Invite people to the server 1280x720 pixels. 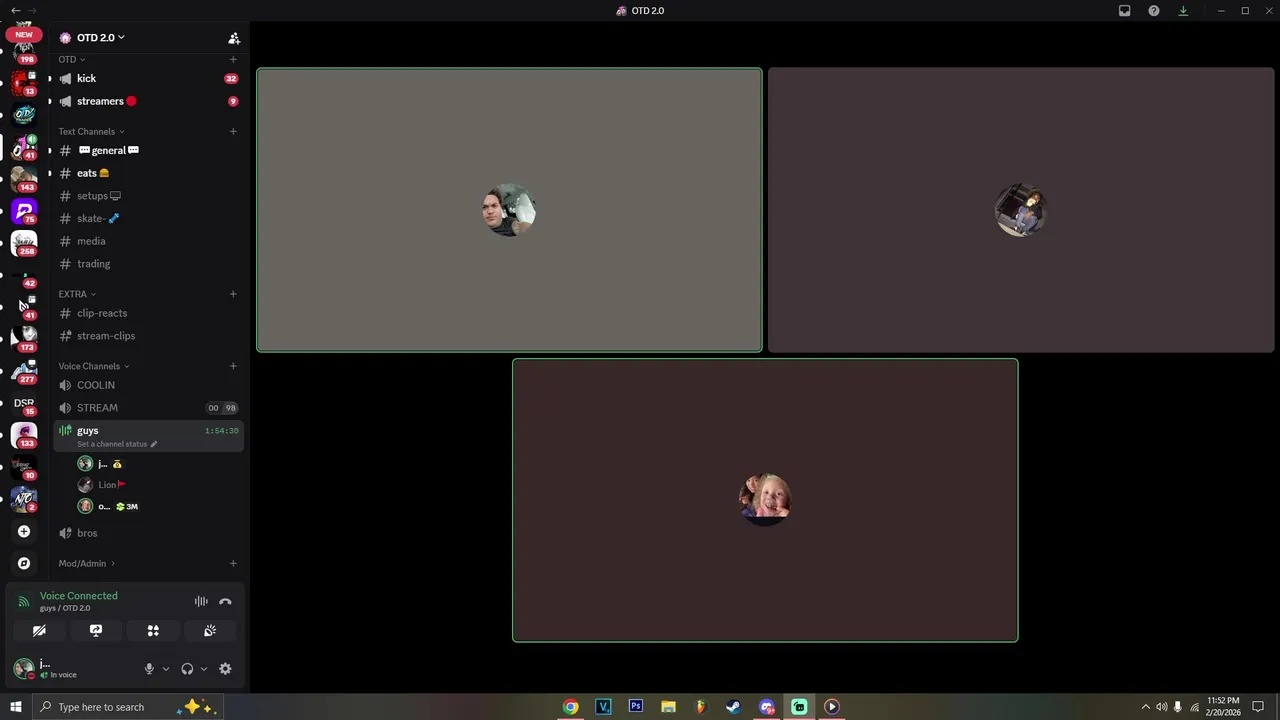click(234, 38)
